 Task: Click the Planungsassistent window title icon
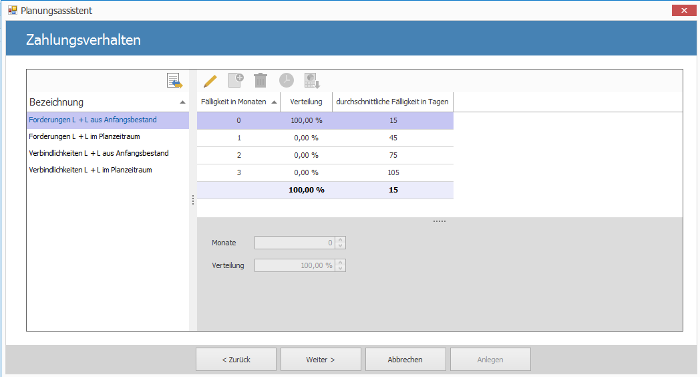click(12, 10)
